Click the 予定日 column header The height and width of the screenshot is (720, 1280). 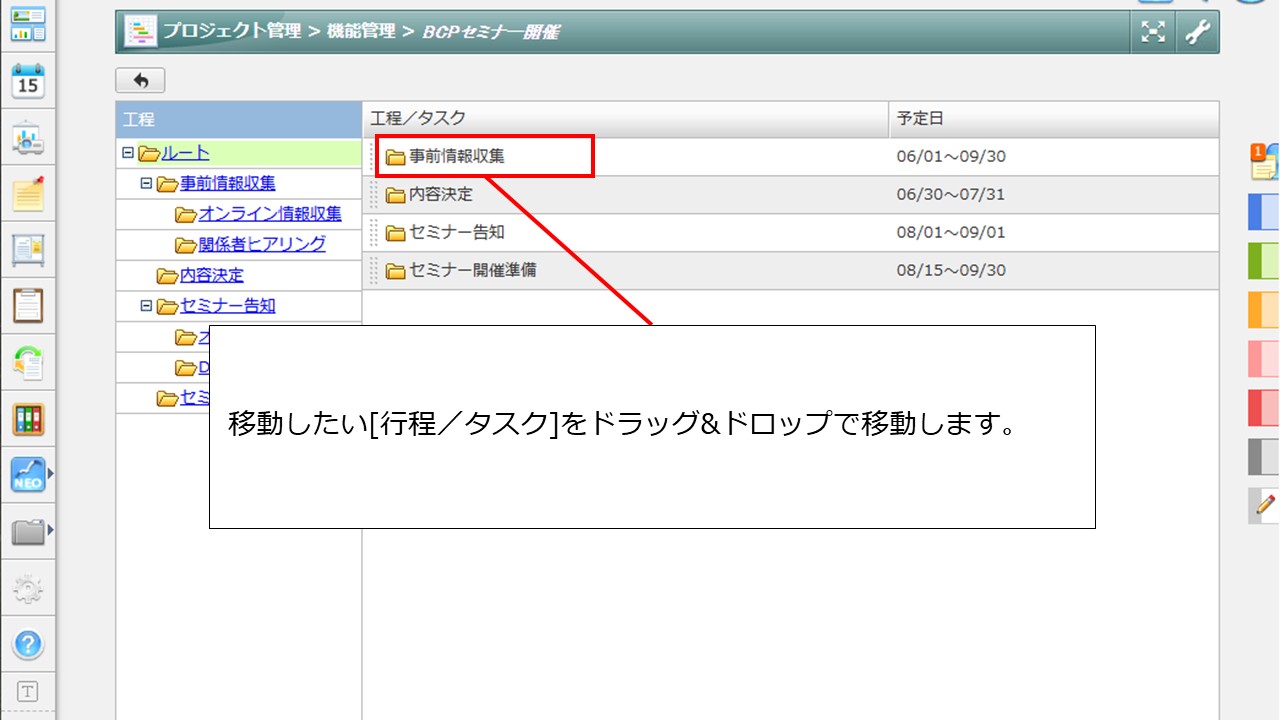coord(920,118)
